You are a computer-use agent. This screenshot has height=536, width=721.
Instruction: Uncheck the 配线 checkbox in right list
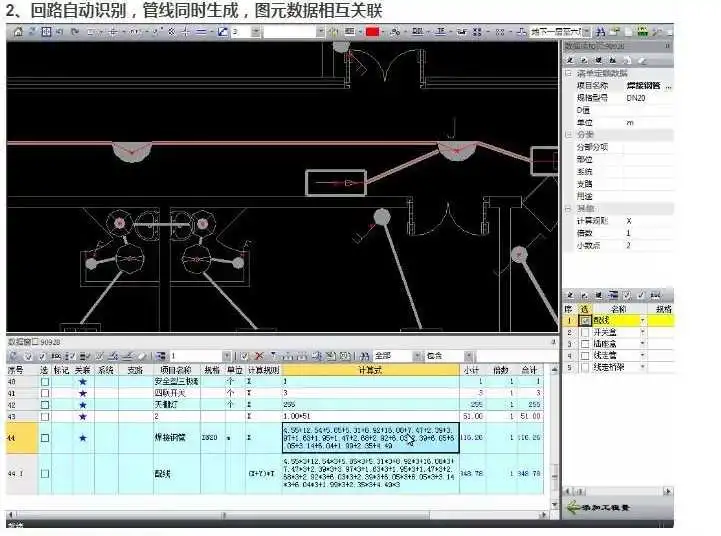tap(585, 320)
